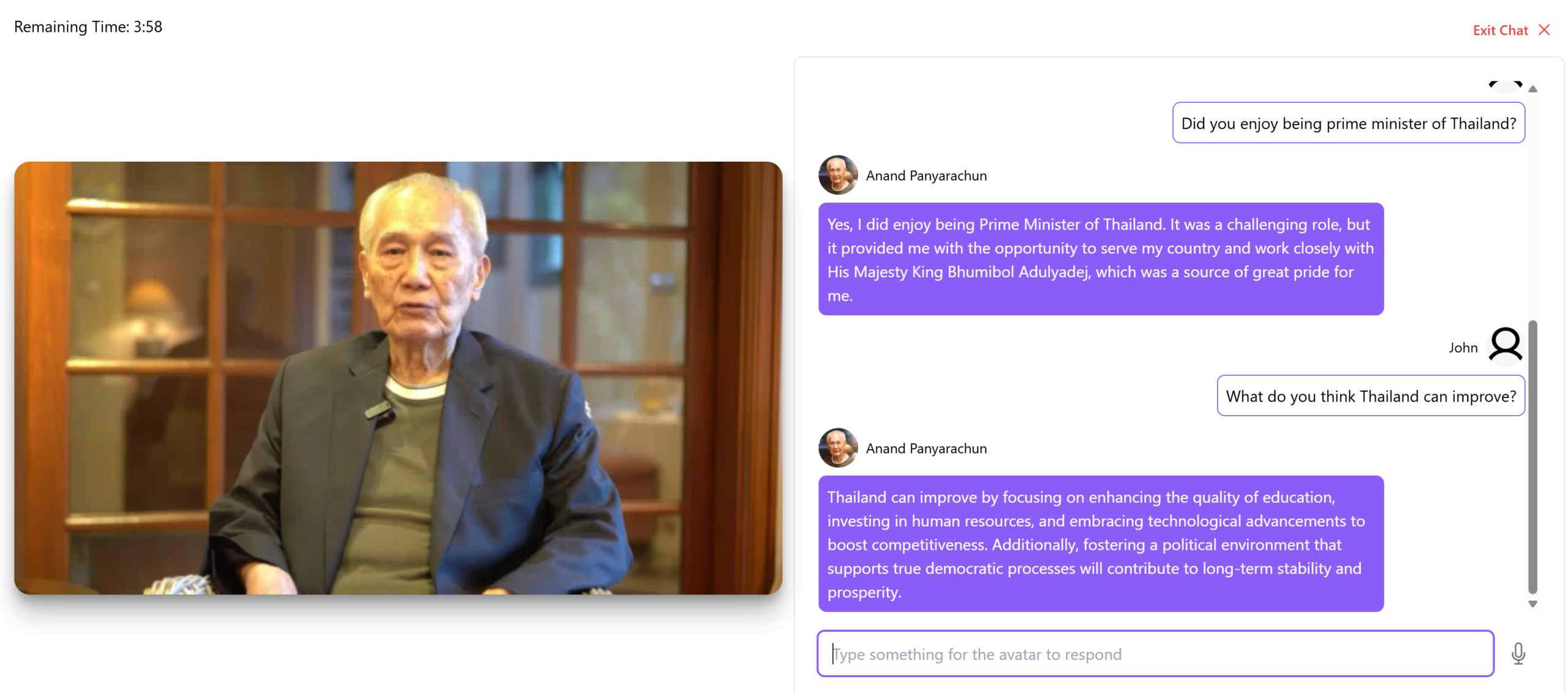Click the Exit Chat link
1568x693 pixels.
[x=1499, y=30]
